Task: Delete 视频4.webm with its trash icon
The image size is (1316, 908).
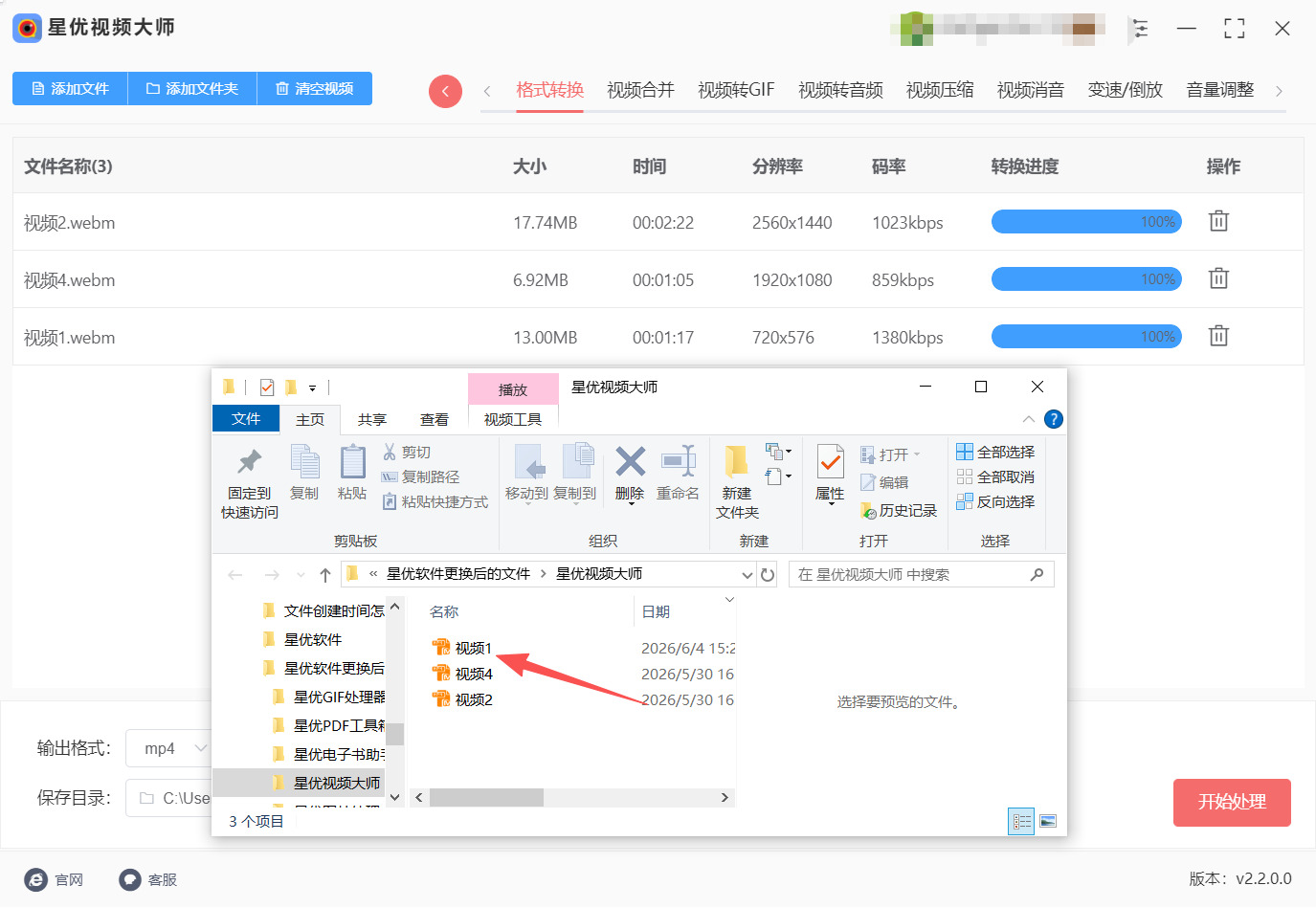Action: (x=1218, y=278)
